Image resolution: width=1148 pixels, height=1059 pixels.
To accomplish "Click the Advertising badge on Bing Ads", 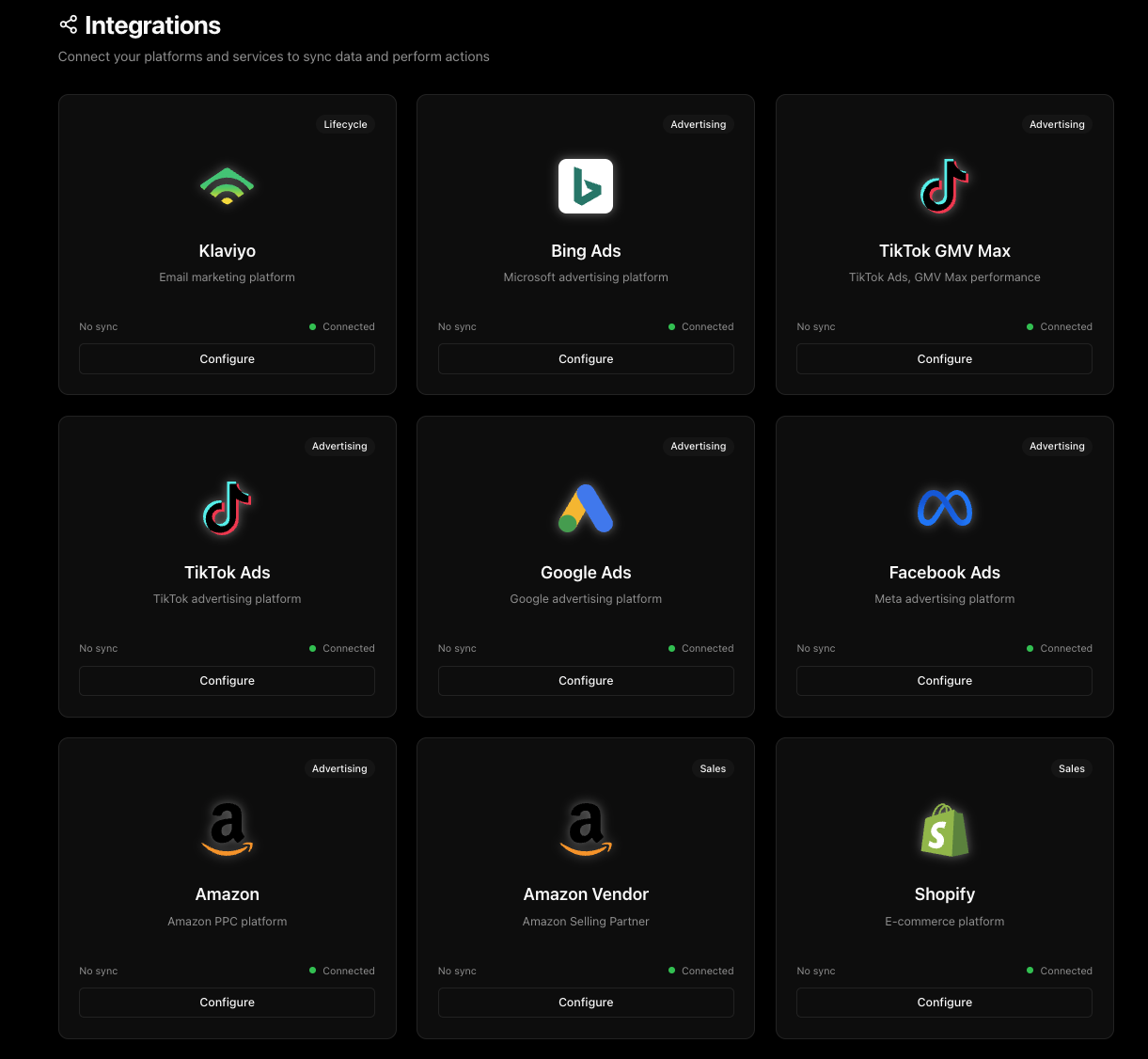I will [698, 124].
